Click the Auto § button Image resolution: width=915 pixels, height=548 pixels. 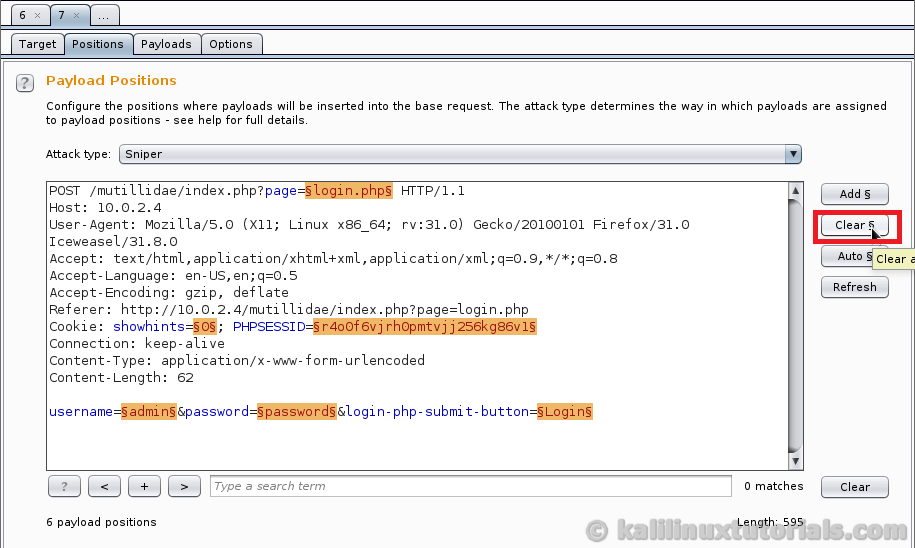(848, 256)
